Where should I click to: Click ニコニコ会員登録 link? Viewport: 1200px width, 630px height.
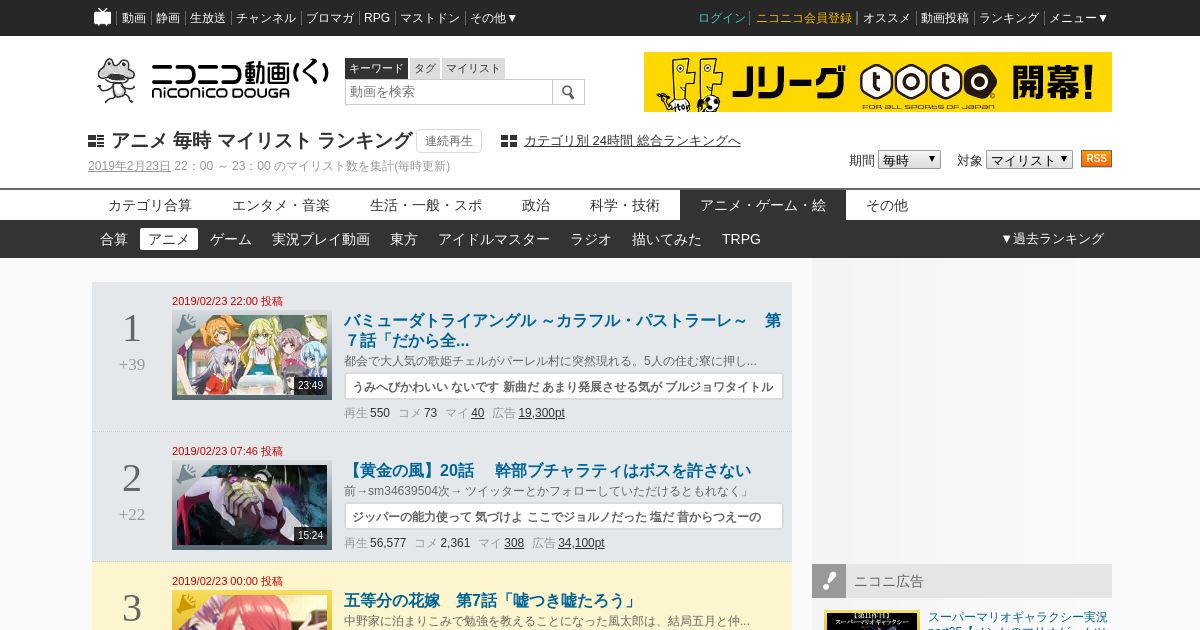click(804, 18)
